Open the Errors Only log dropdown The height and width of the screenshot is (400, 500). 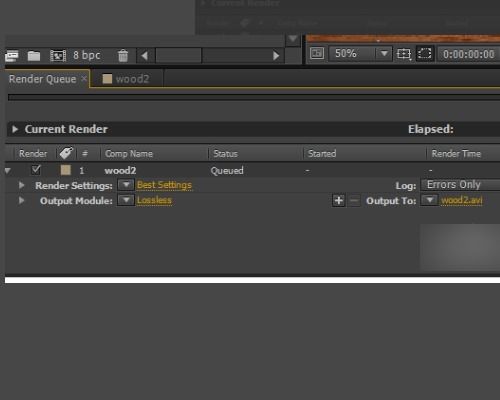[461, 185]
